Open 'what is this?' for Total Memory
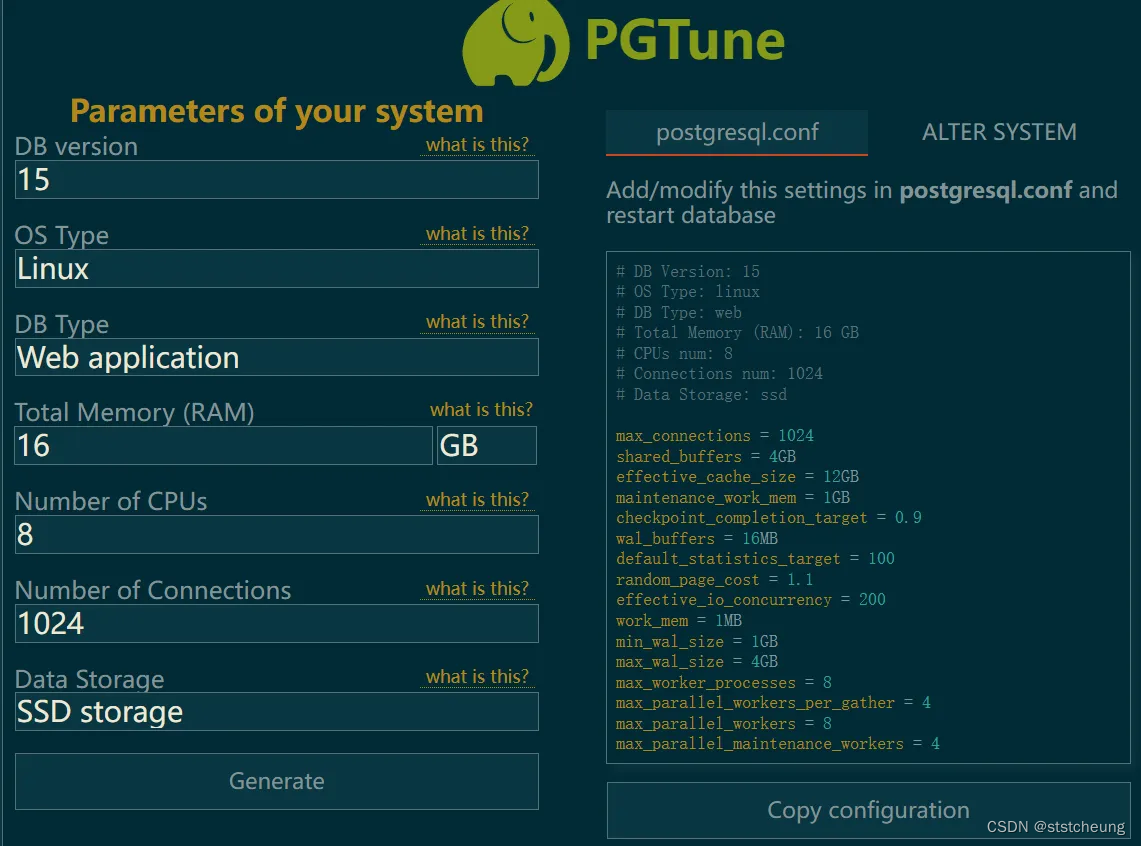Image resolution: width=1141 pixels, height=846 pixels. [x=481, y=410]
